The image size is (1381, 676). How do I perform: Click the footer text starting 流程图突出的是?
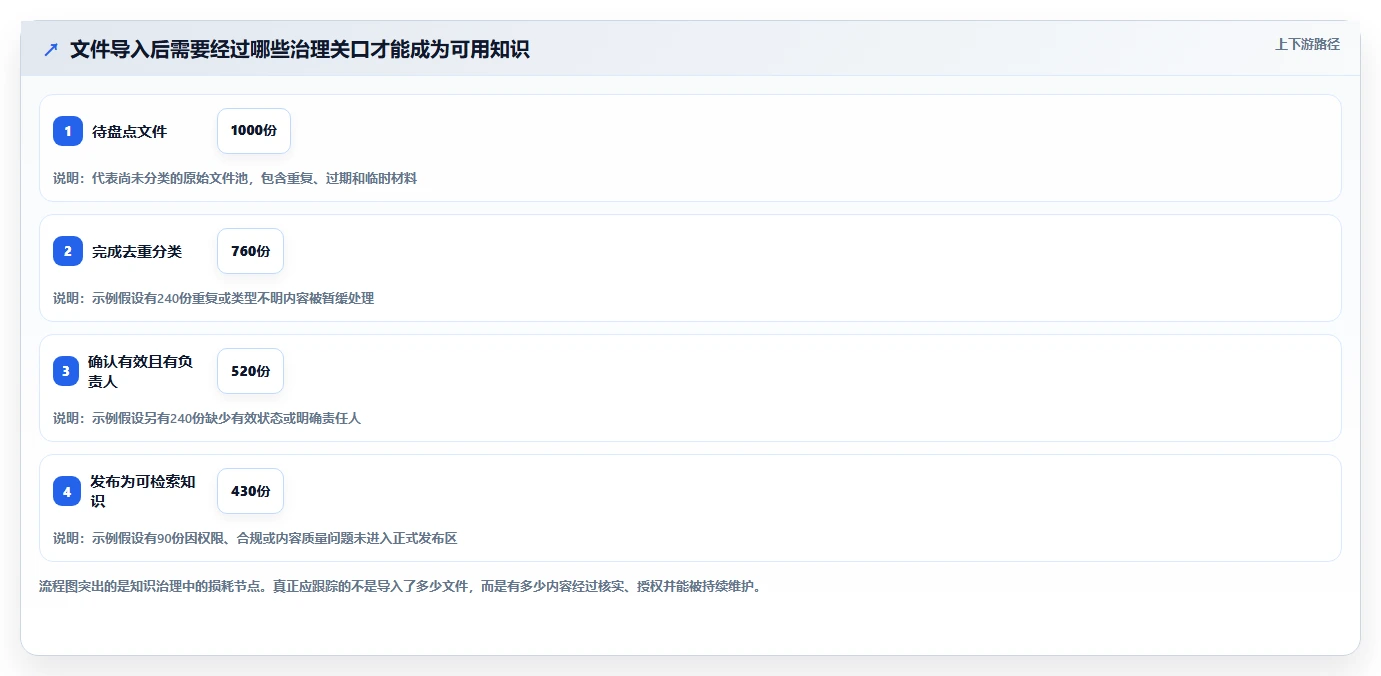coord(400,586)
